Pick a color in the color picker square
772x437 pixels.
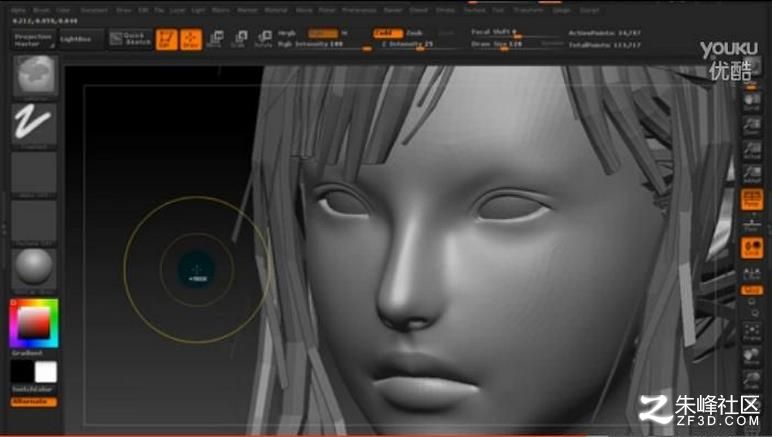33,322
